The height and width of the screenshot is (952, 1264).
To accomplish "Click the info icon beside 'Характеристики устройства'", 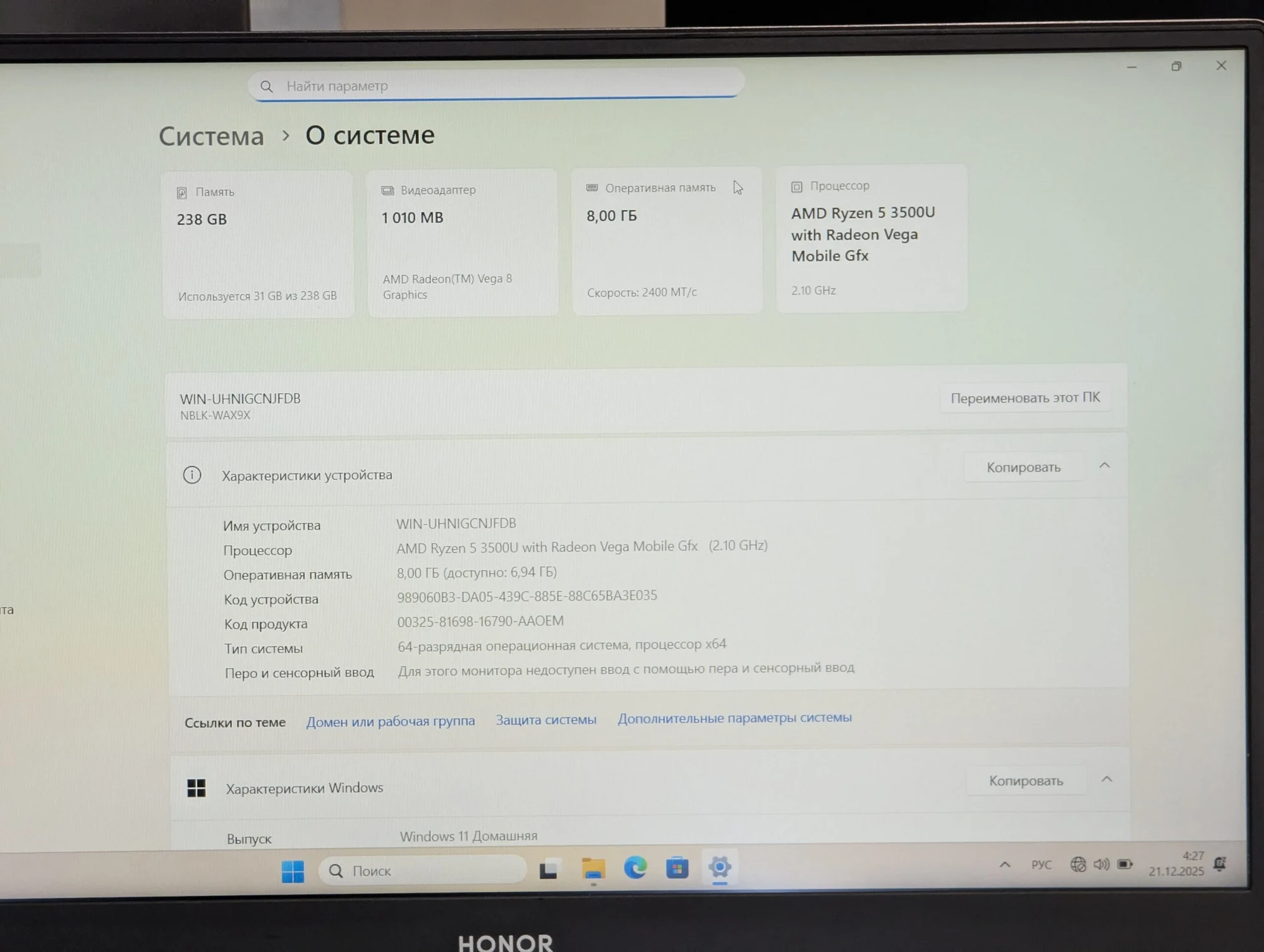I will (192, 475).
